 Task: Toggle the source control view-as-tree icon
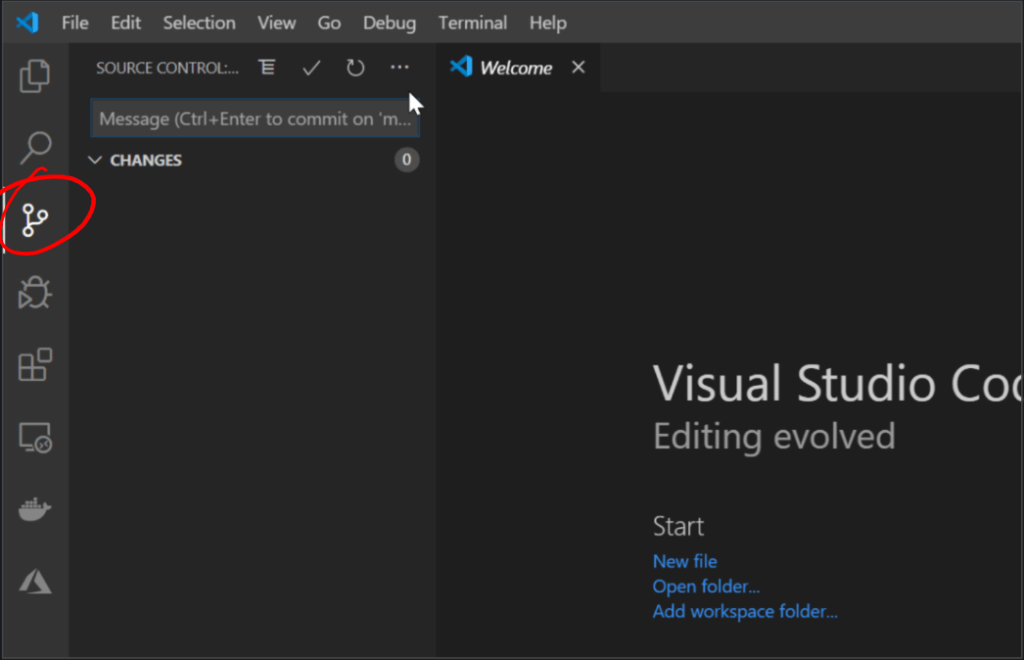point(267,67)
